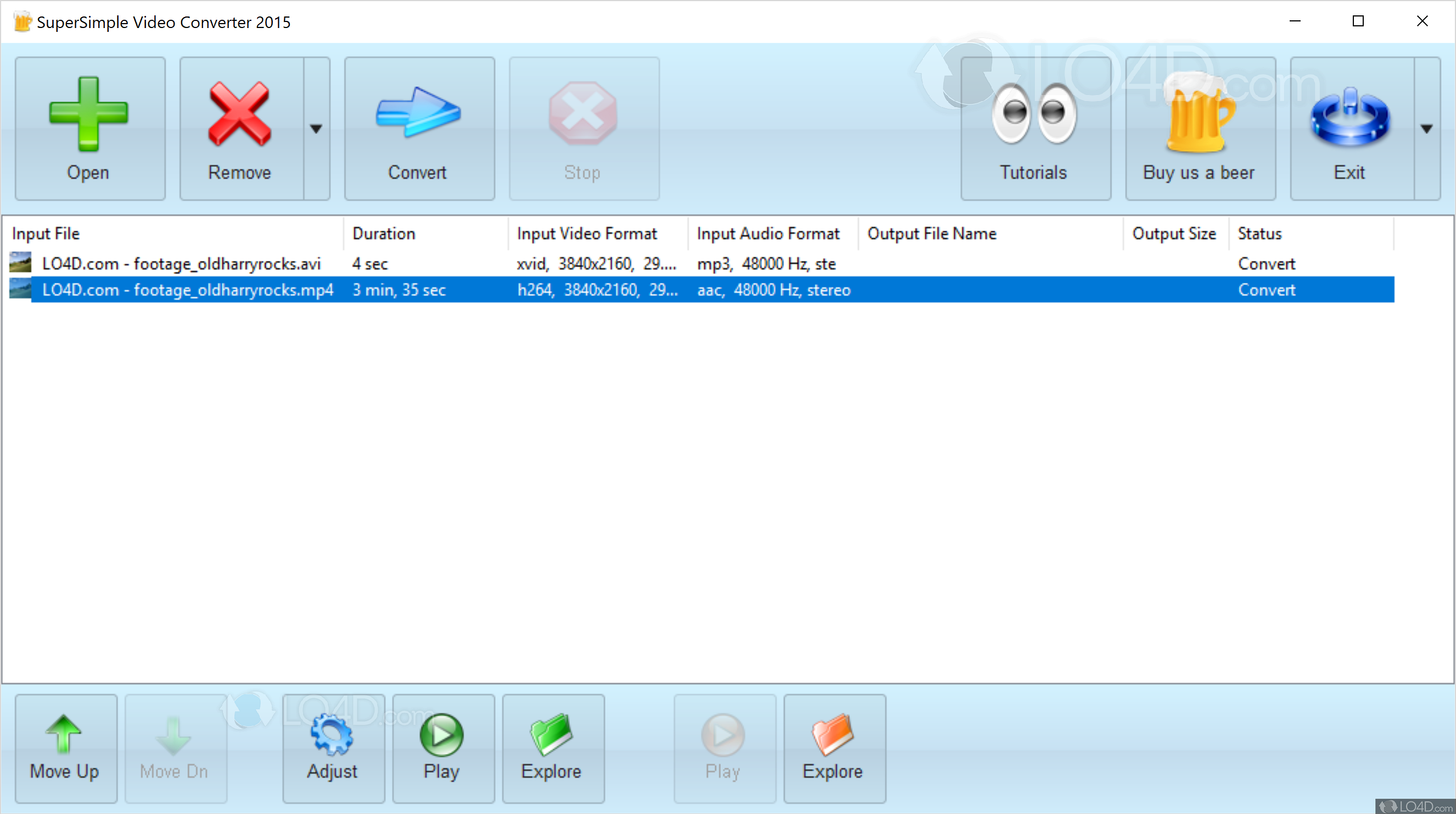Image resolution: width=1456 pixels, height=814 pixels.
Task: Click the disabled Stop icon
Action: (583, 119)
